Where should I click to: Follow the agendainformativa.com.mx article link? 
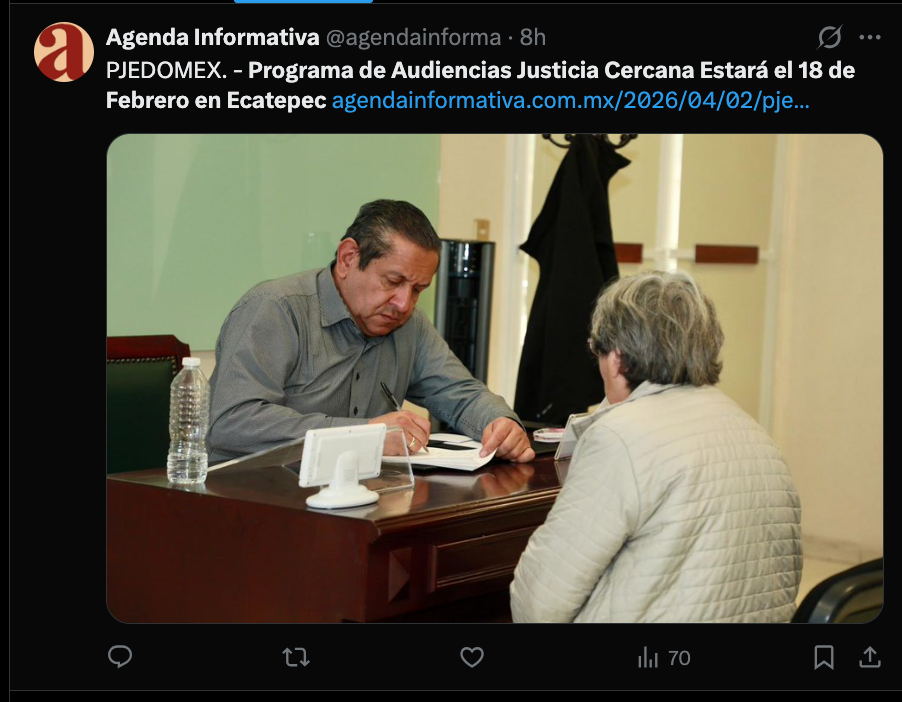(571, 101)
